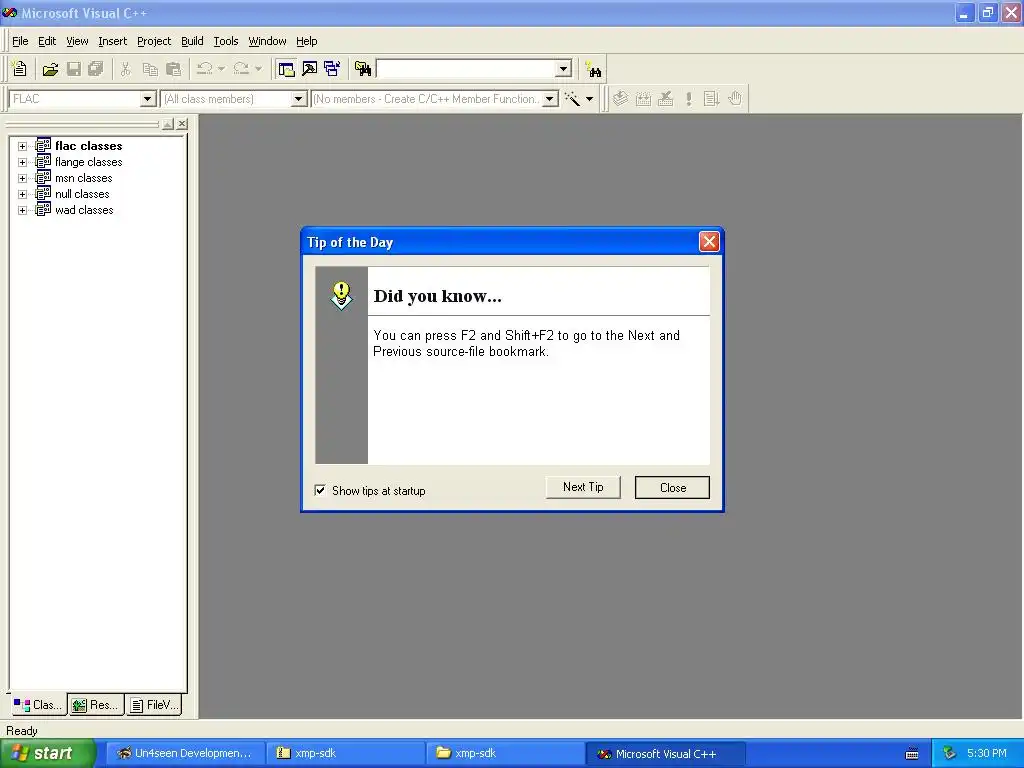
Task: Open the Undo history dropdown arrow
Action: [221, 69]
